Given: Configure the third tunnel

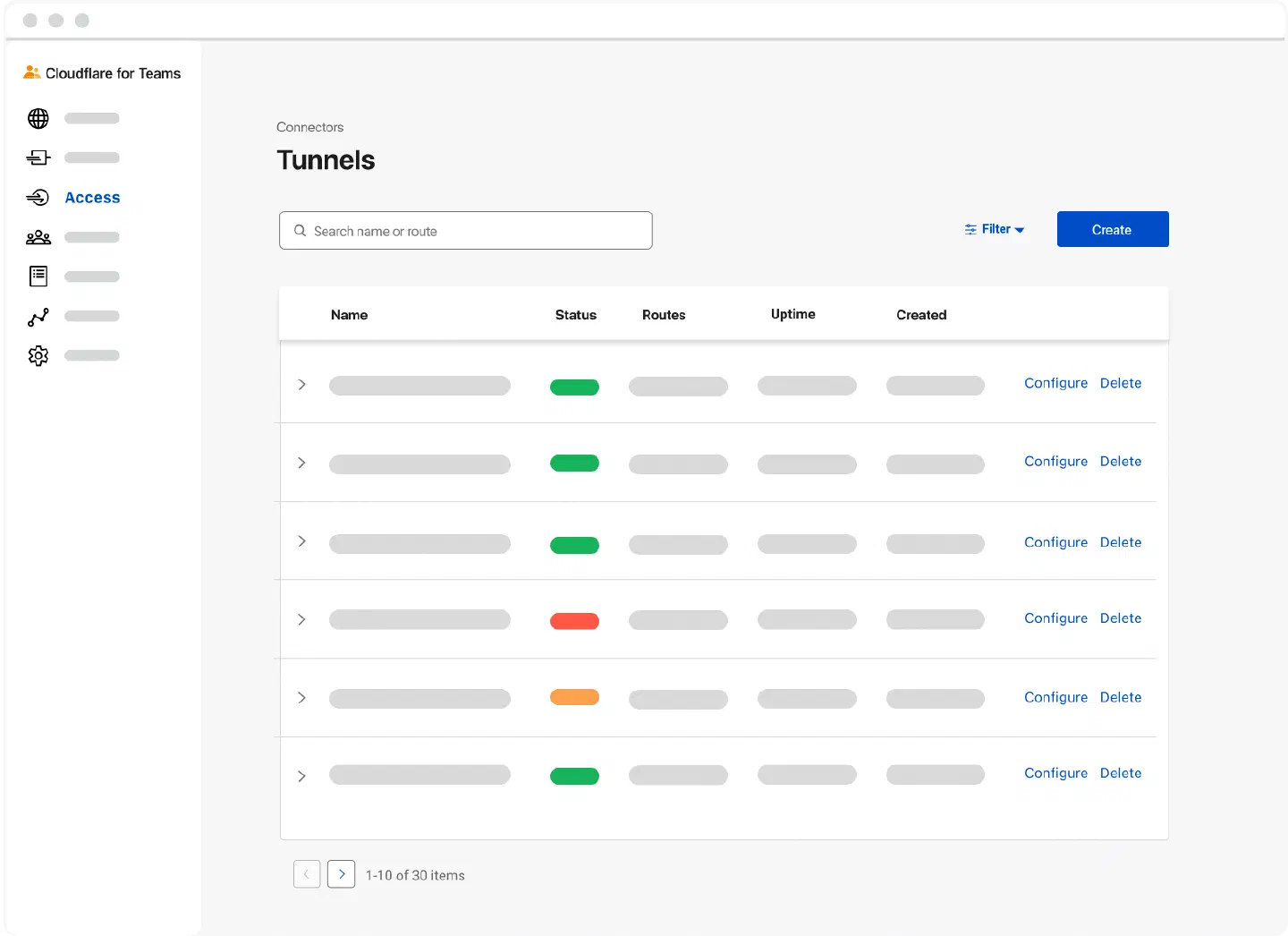Looking at the screenshot, I should tap(1055, 542).
